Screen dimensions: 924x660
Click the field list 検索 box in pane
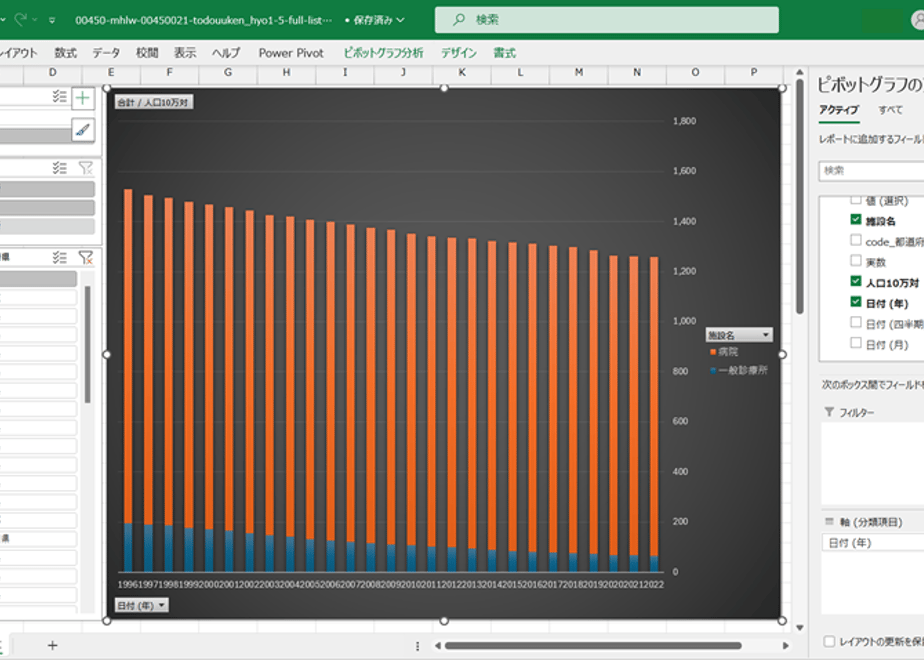click(x=872, y=171)
